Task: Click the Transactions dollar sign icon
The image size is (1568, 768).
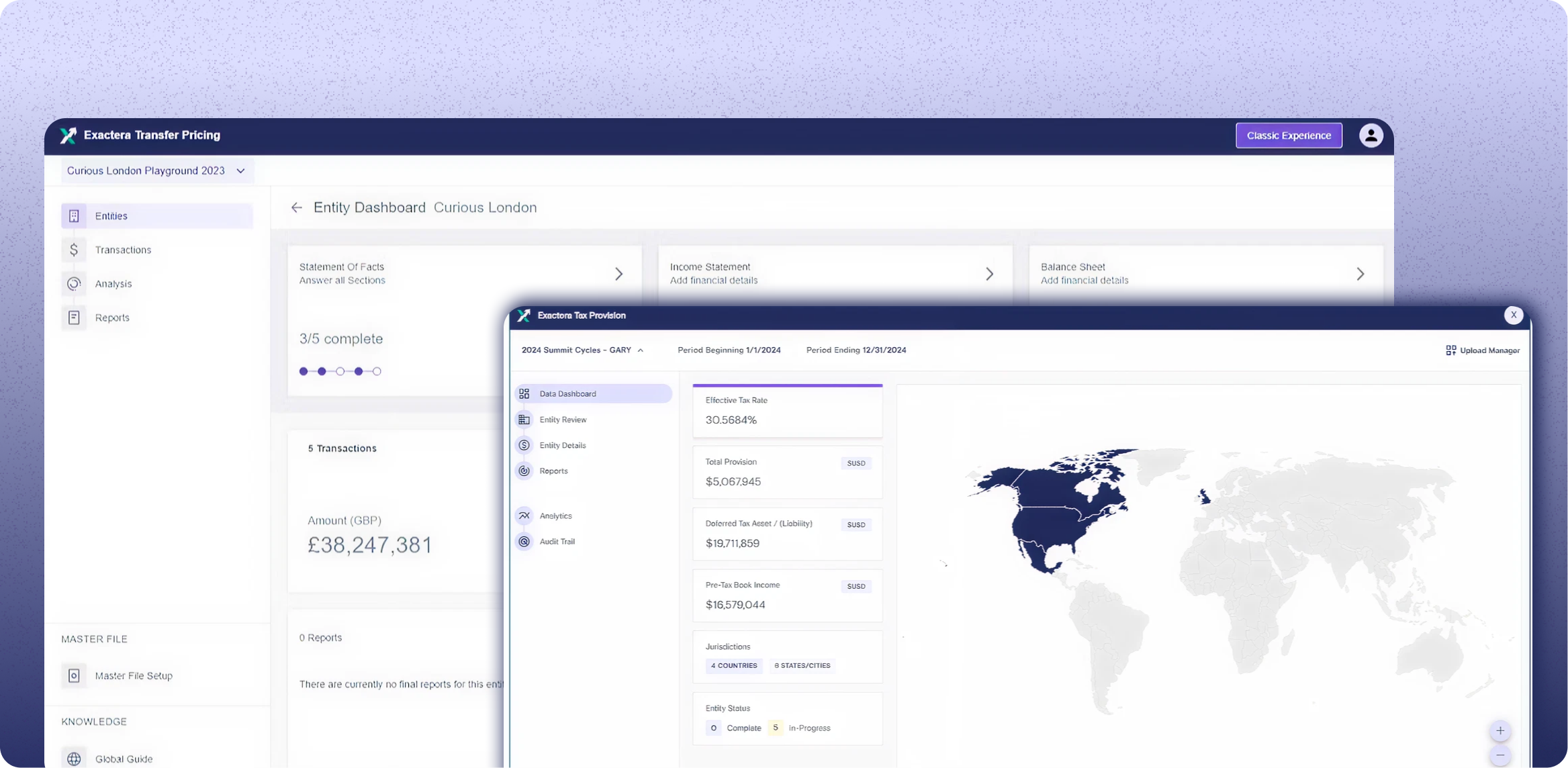Action: tap(74, 250)
